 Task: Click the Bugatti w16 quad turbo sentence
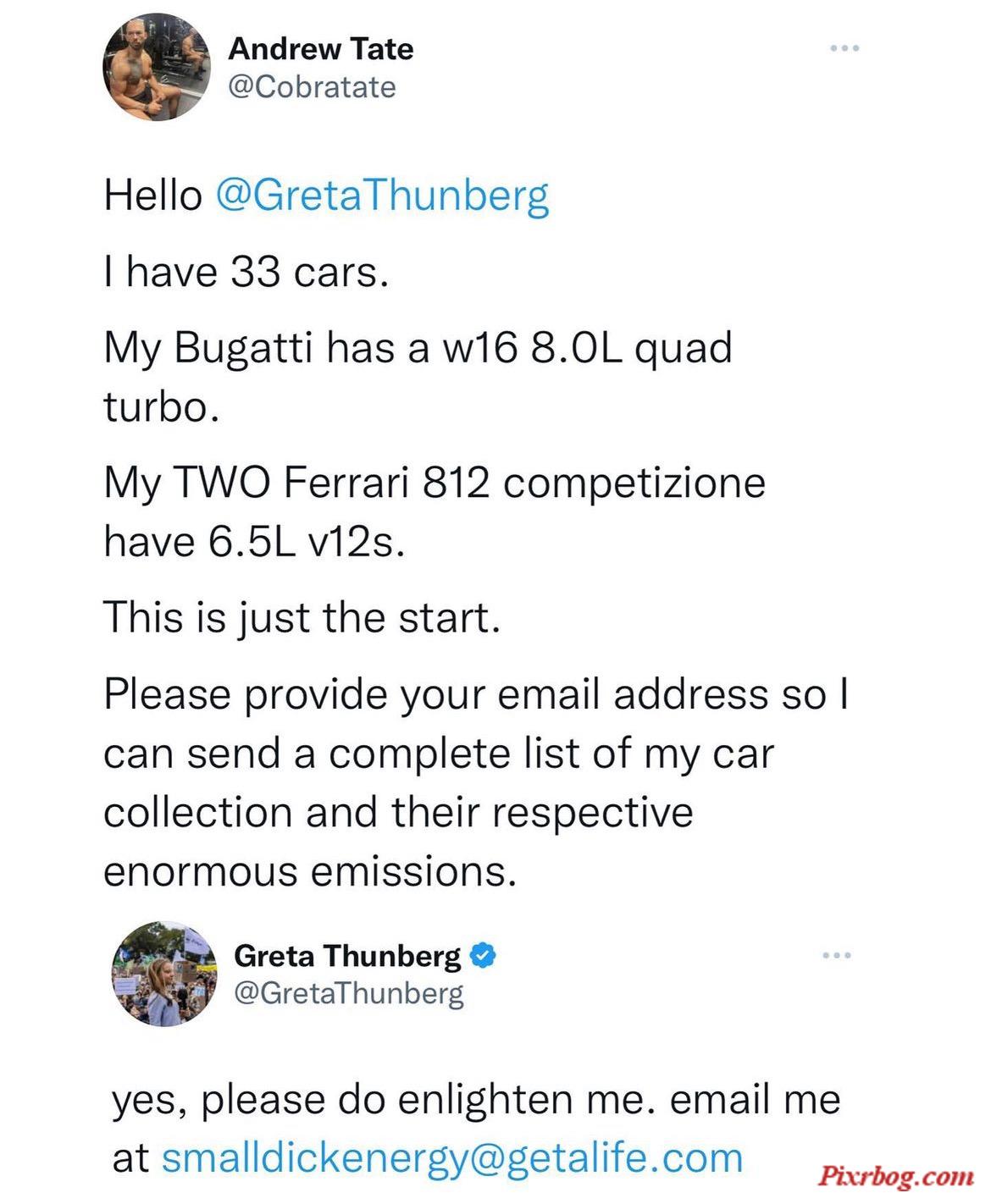(x=418, y=378)
